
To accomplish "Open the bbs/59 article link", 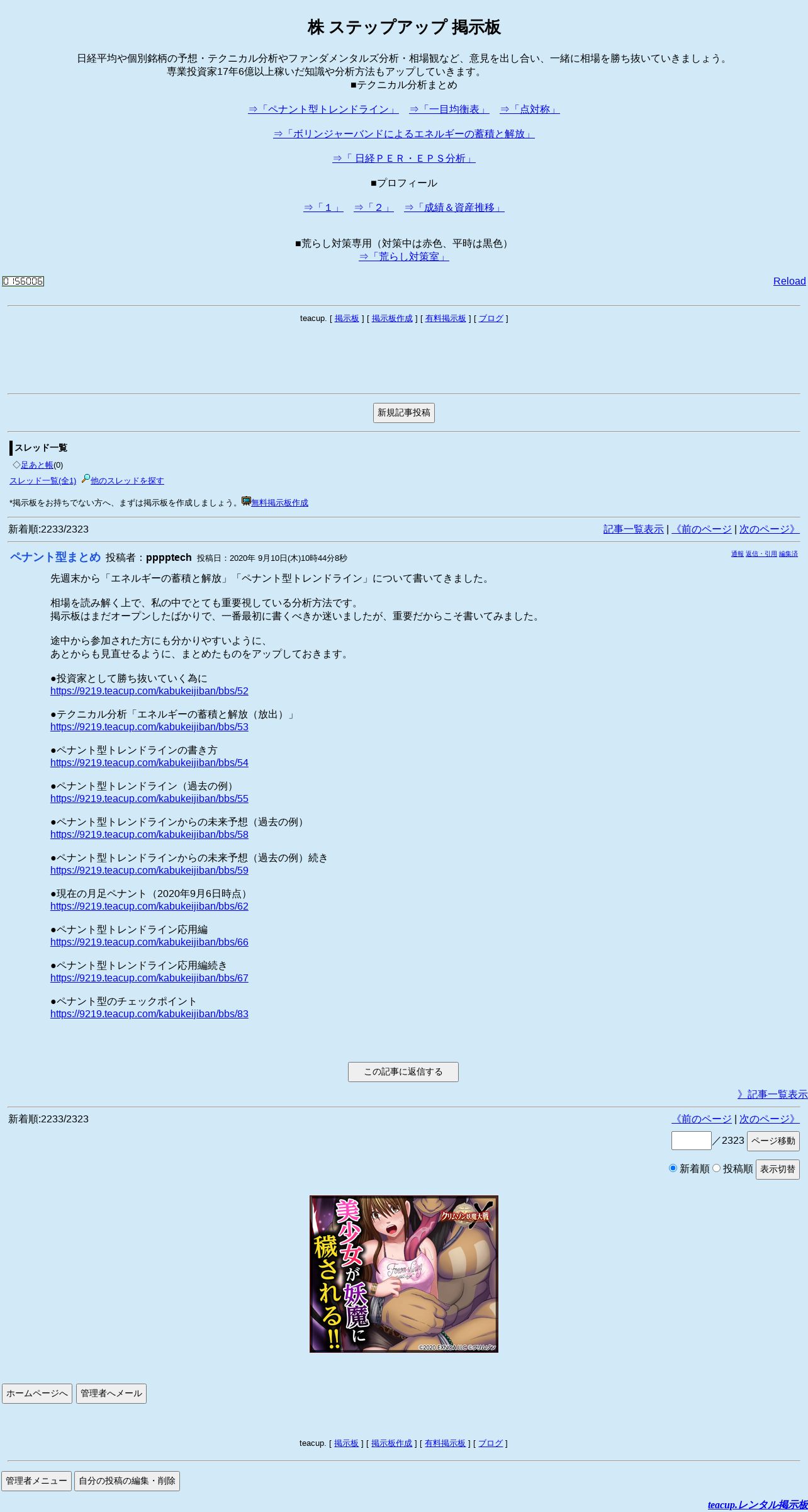I will point(149,871).
